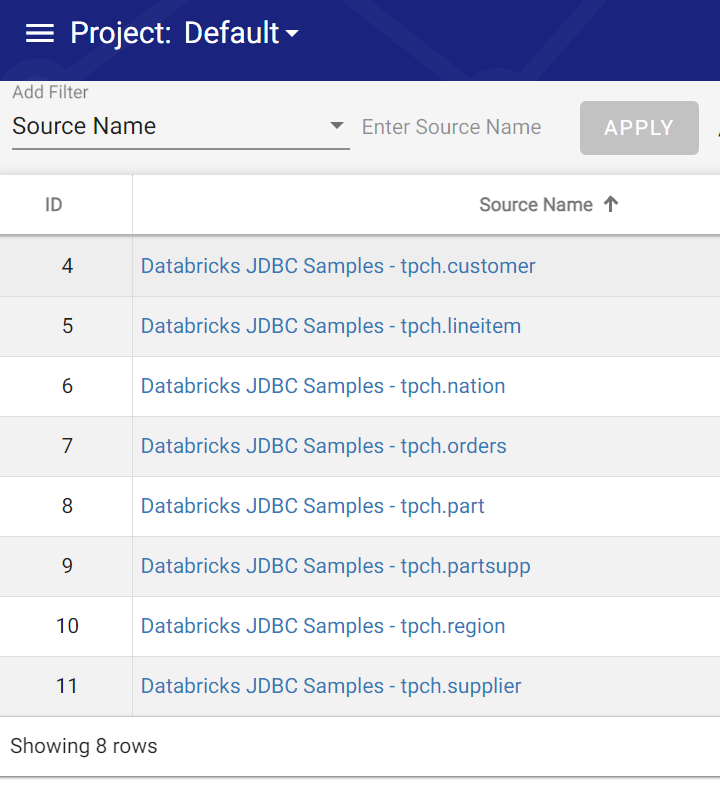
Task: Select the ID cell reading 11
Action: pos(67,686)
